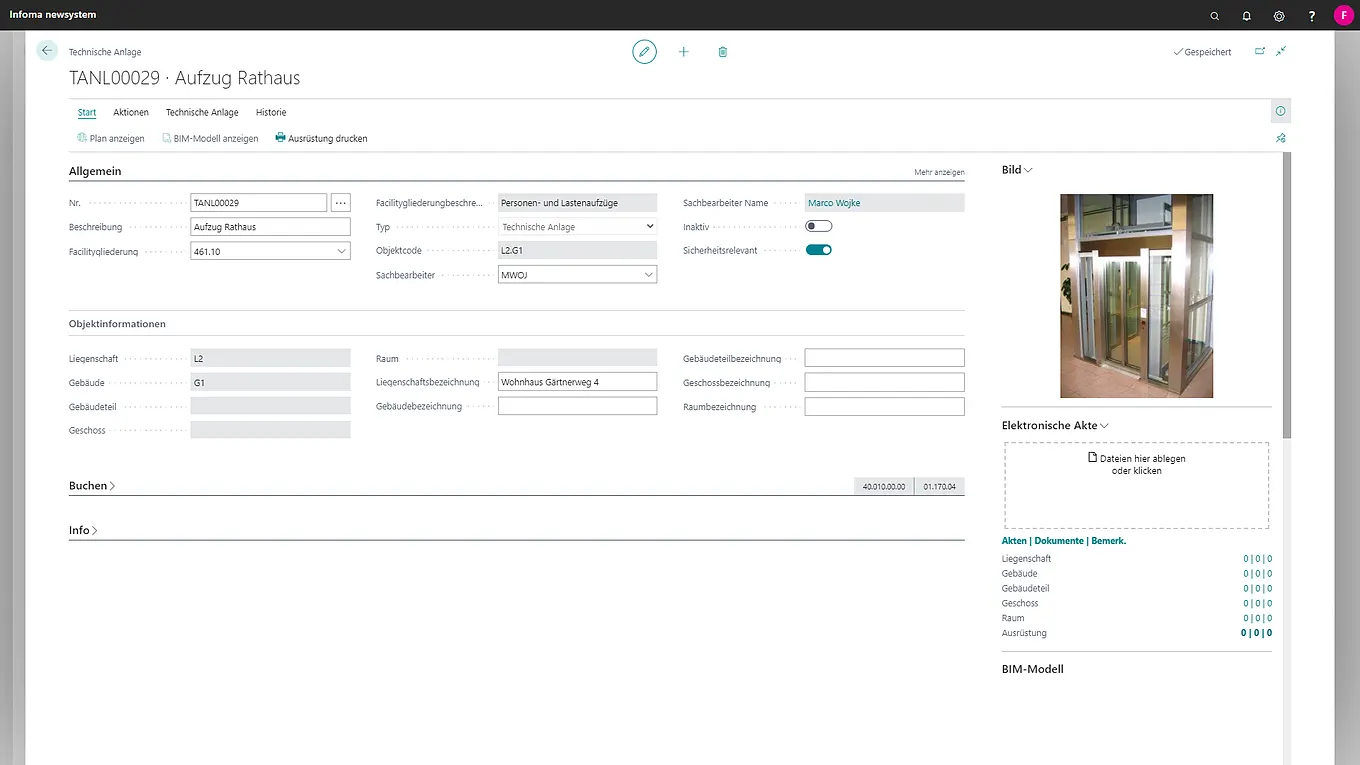Open search with the magnifier icon
The height and width of the screenshot is (765, 1360).
tap(1215, 16)
